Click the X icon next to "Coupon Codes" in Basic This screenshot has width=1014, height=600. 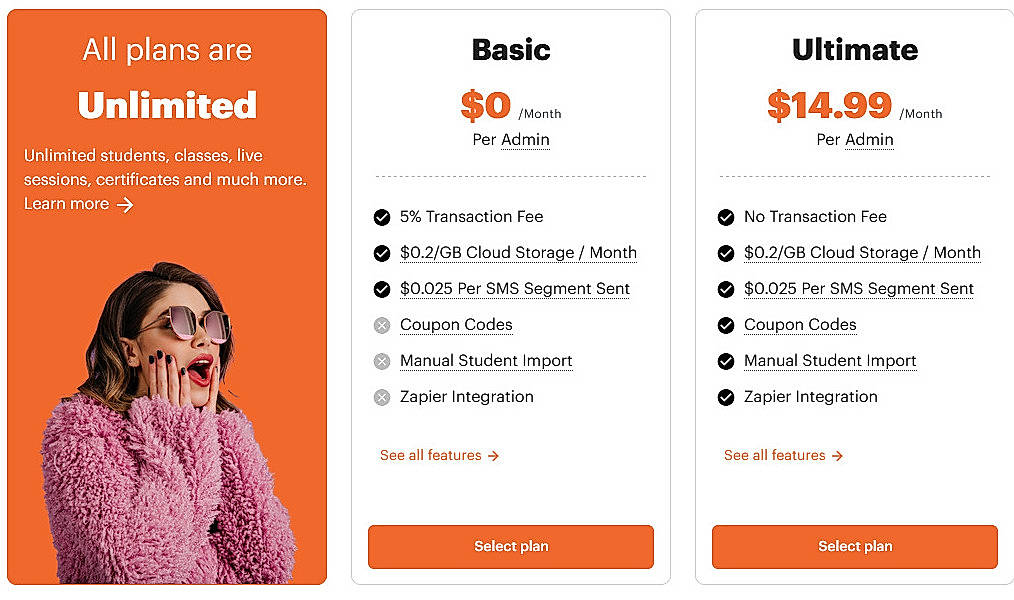pos(382,325)
